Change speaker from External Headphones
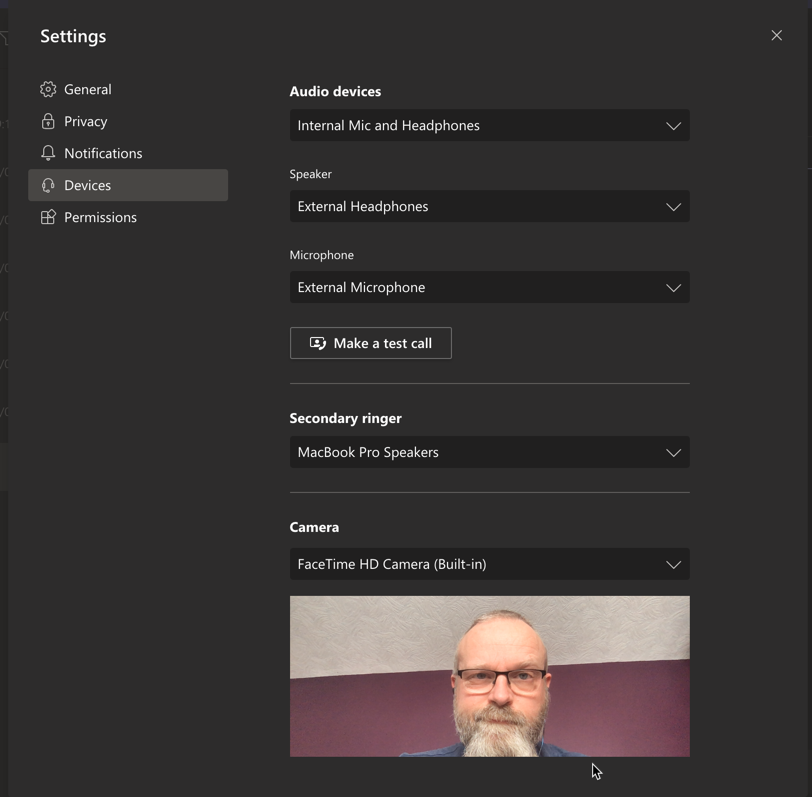The width and height of the screenshot is (812, 797). (489, 206)
